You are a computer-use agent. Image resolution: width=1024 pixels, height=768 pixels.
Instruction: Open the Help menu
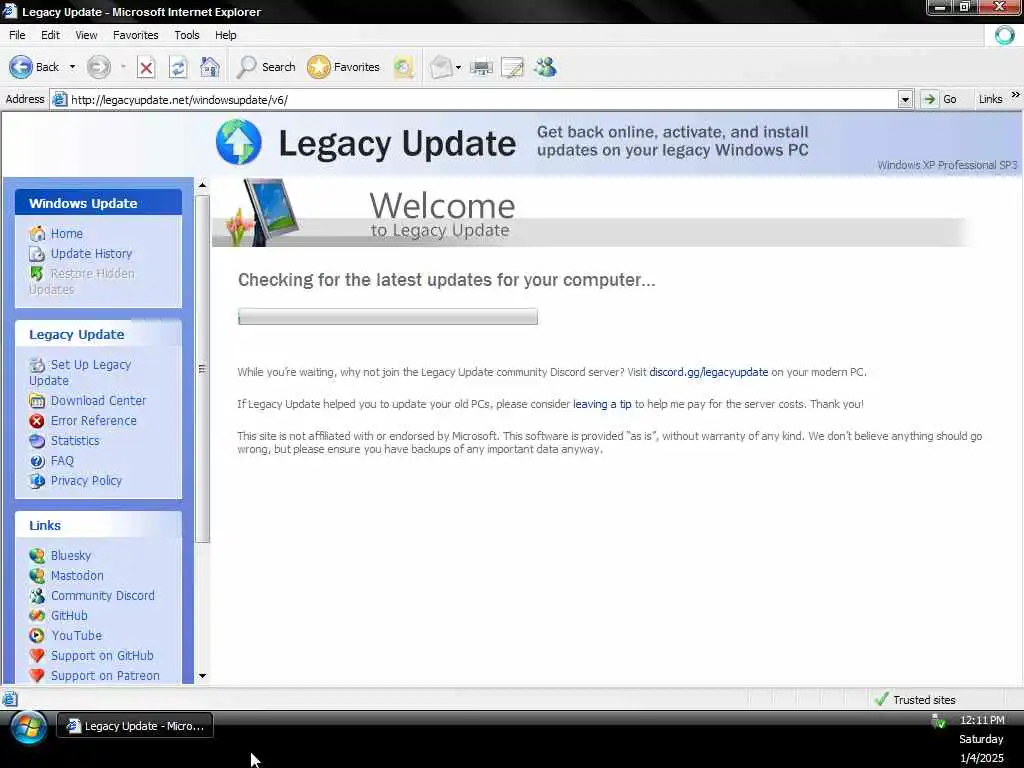pyautogui.click(x=225, y=35)
